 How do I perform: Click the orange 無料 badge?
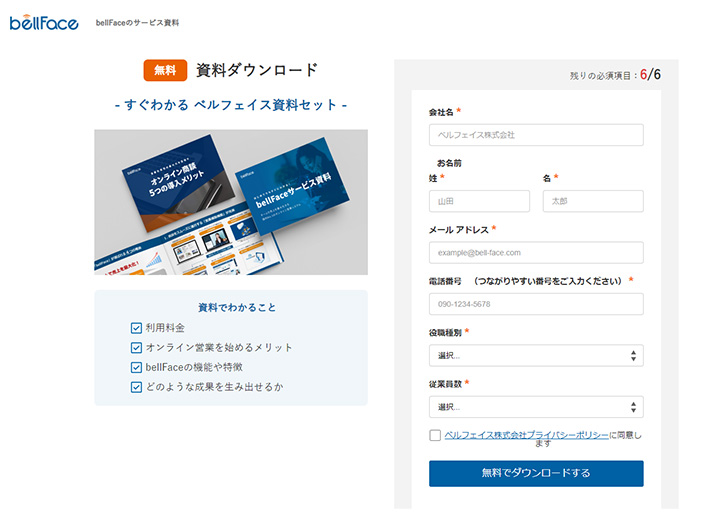click(165, 70)
